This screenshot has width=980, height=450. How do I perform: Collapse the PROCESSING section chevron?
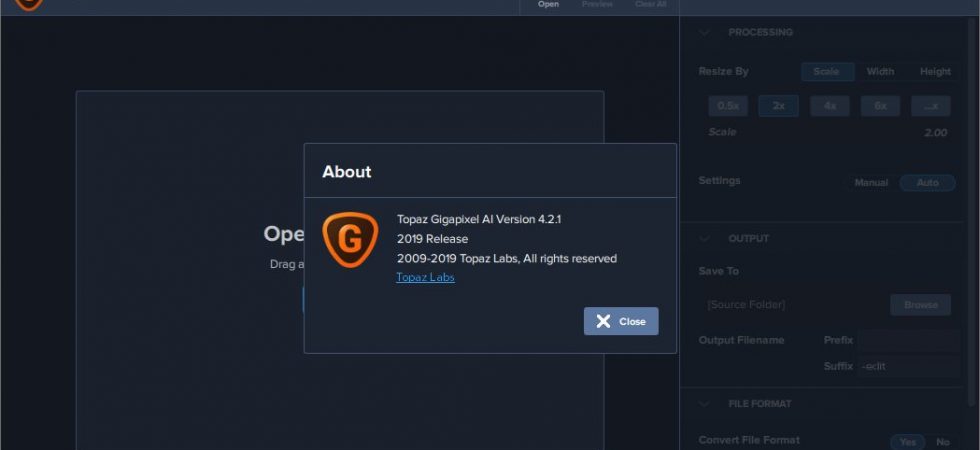coord(705,32)
